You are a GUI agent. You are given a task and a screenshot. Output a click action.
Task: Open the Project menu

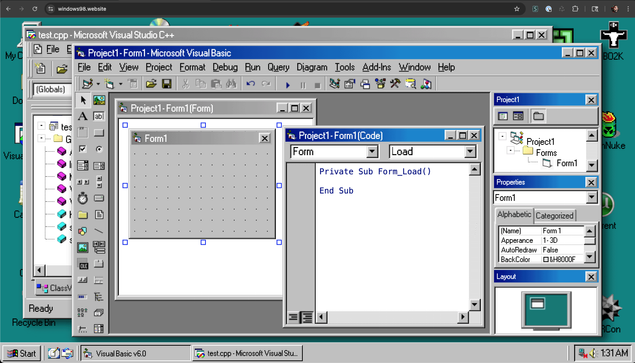(x=159, y=67)
